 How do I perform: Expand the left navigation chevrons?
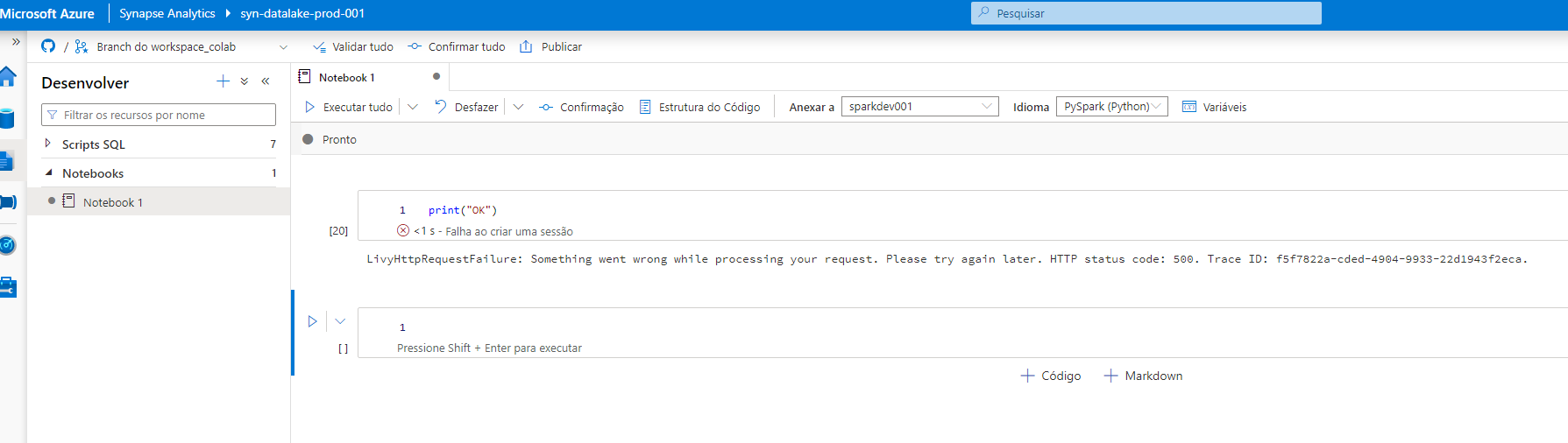(16, 41)
